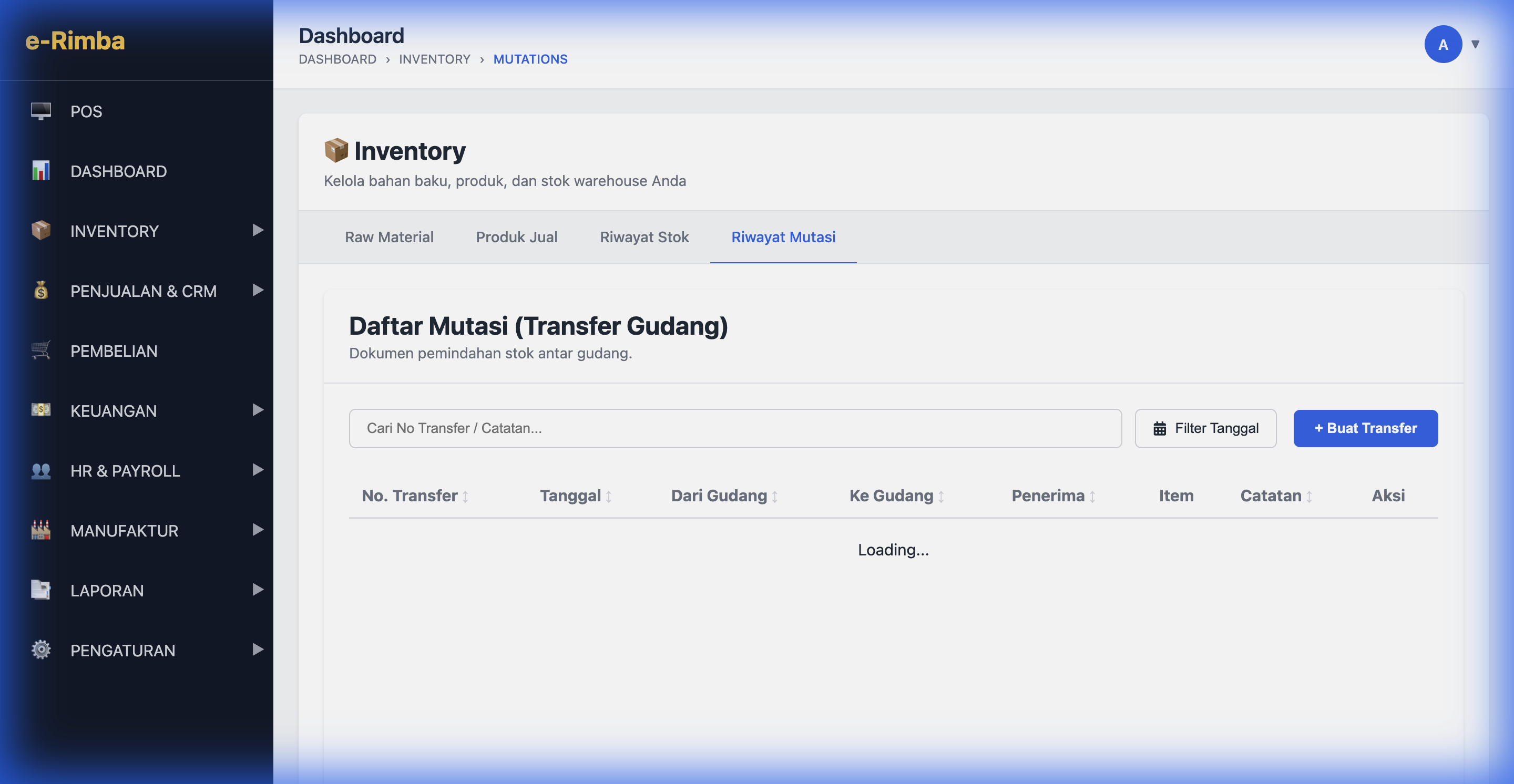Click the POS monitor icon in sidebar

[40, 111]
